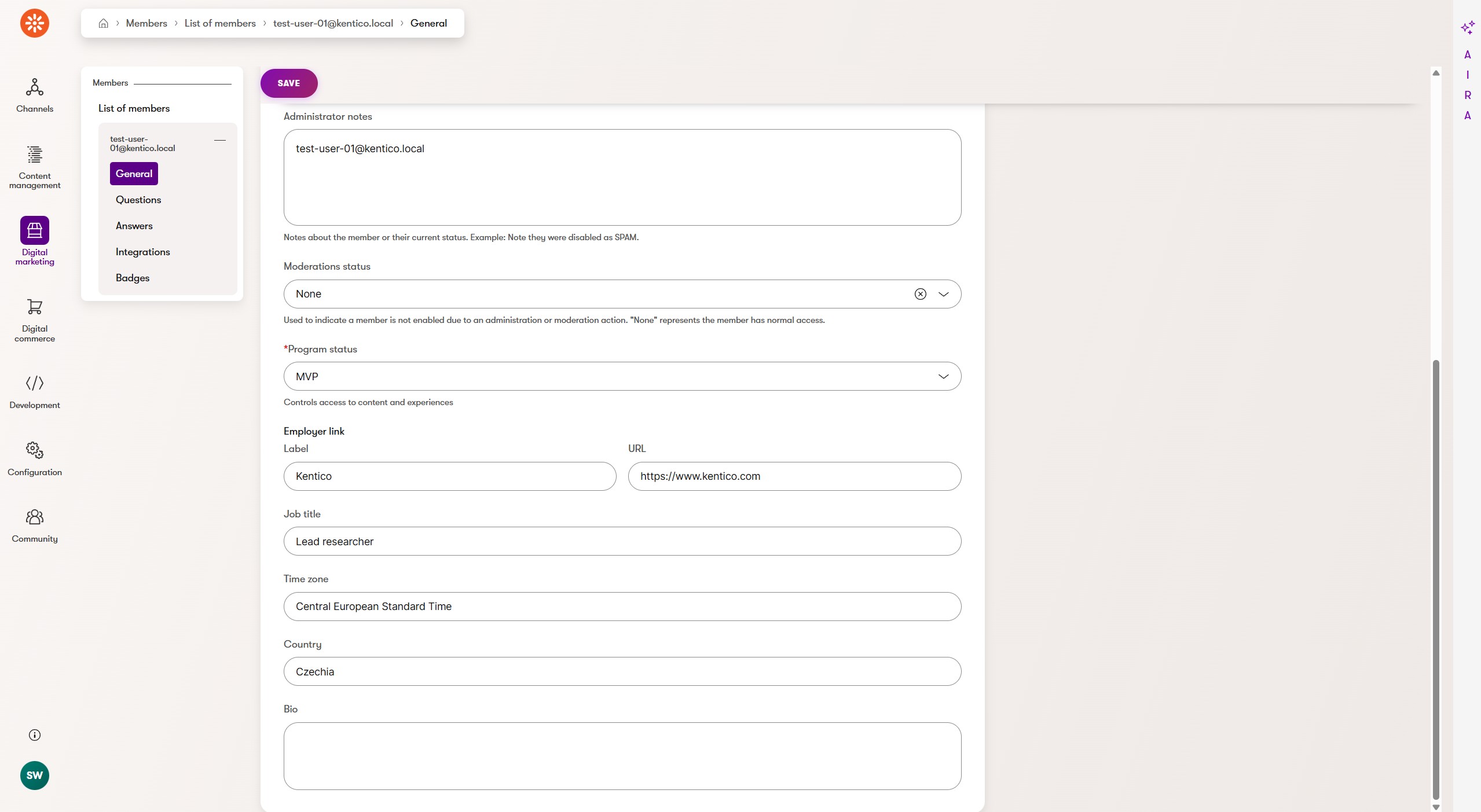Image resolution: width=1481 pixels, height=812 pixels.
Task: Open the Program status dropdown
Action: [x=944, y=377]
